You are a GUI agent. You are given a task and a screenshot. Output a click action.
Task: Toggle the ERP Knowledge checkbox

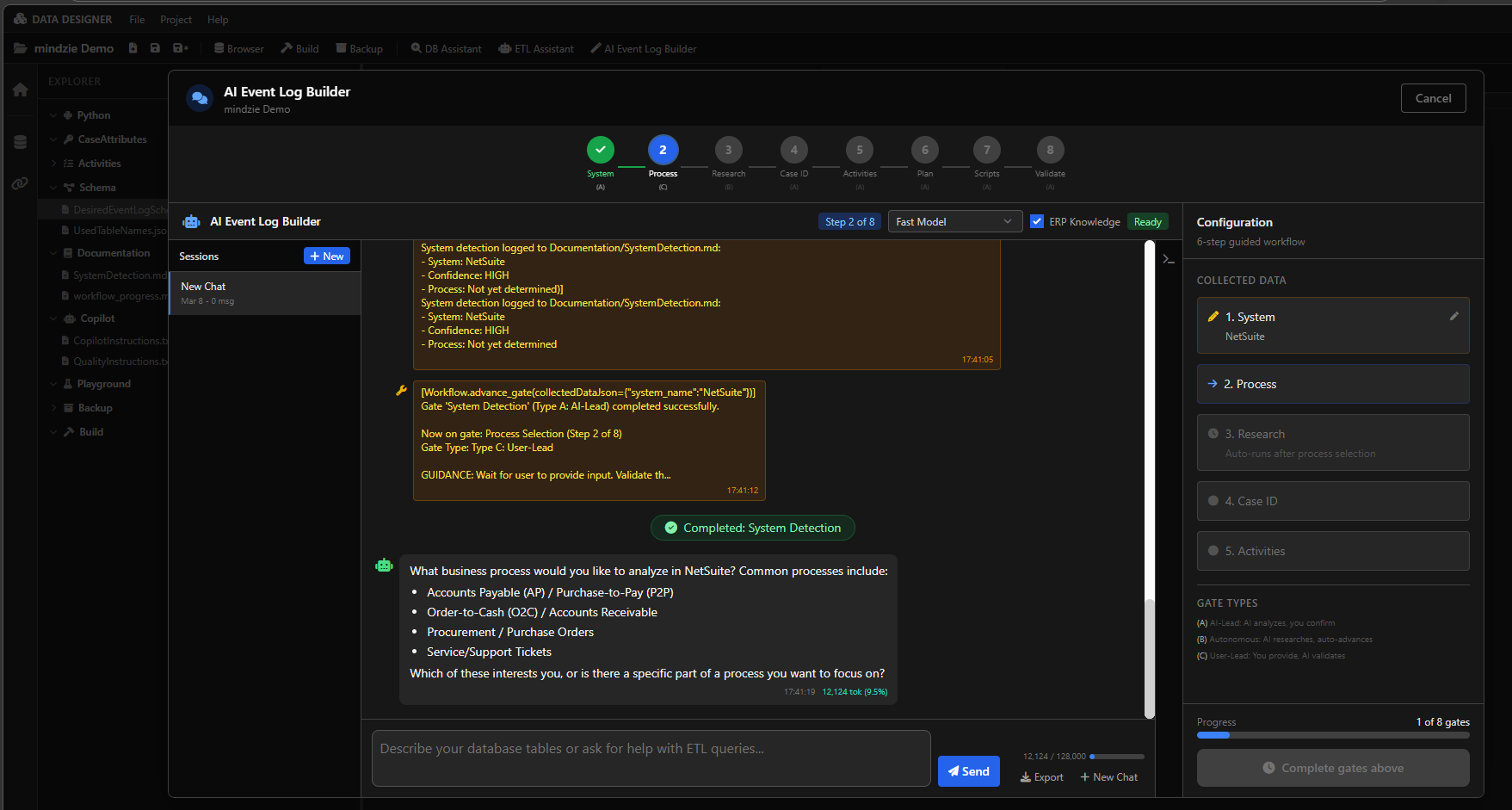[x=1037, y=221]
